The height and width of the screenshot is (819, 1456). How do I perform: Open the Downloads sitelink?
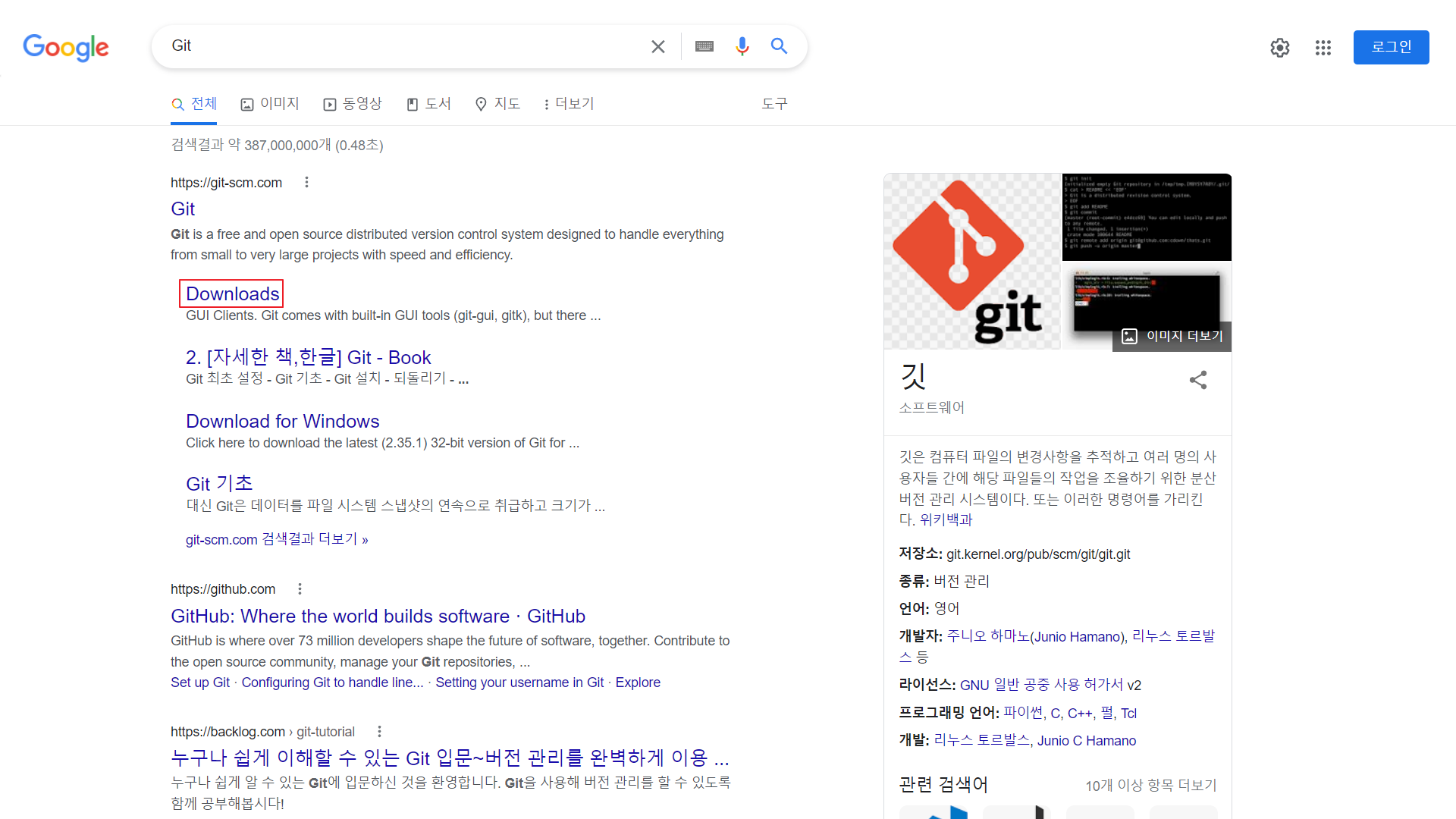point(232,293)
